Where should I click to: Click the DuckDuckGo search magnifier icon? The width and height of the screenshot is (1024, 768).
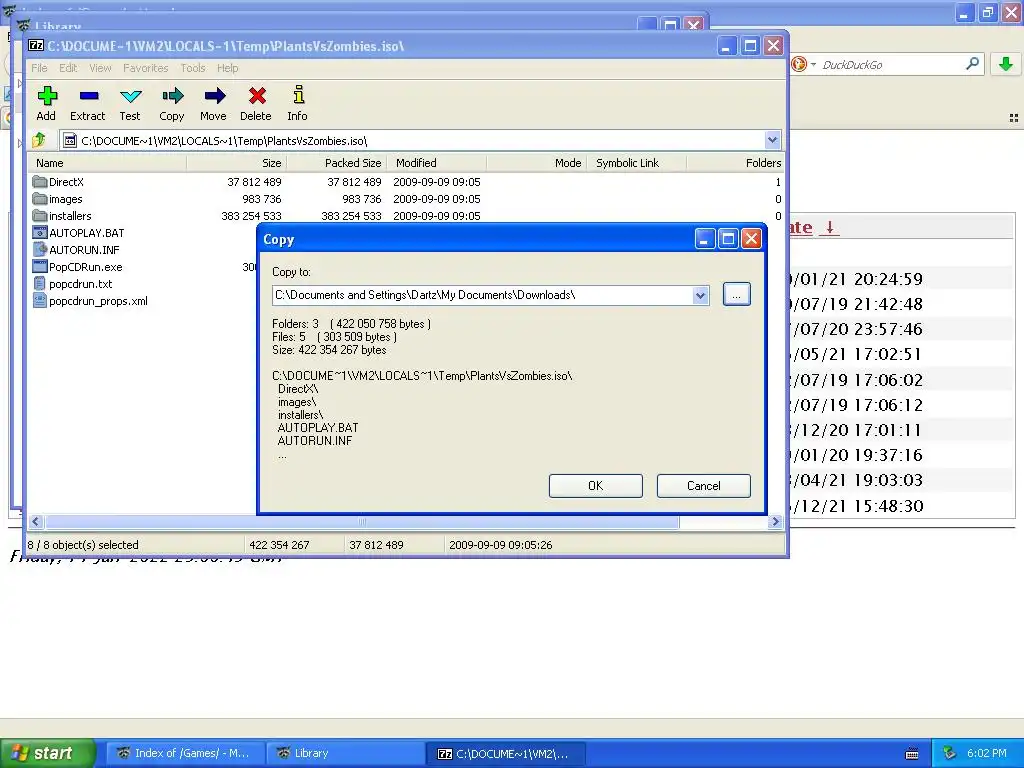(x=972, y=64)
